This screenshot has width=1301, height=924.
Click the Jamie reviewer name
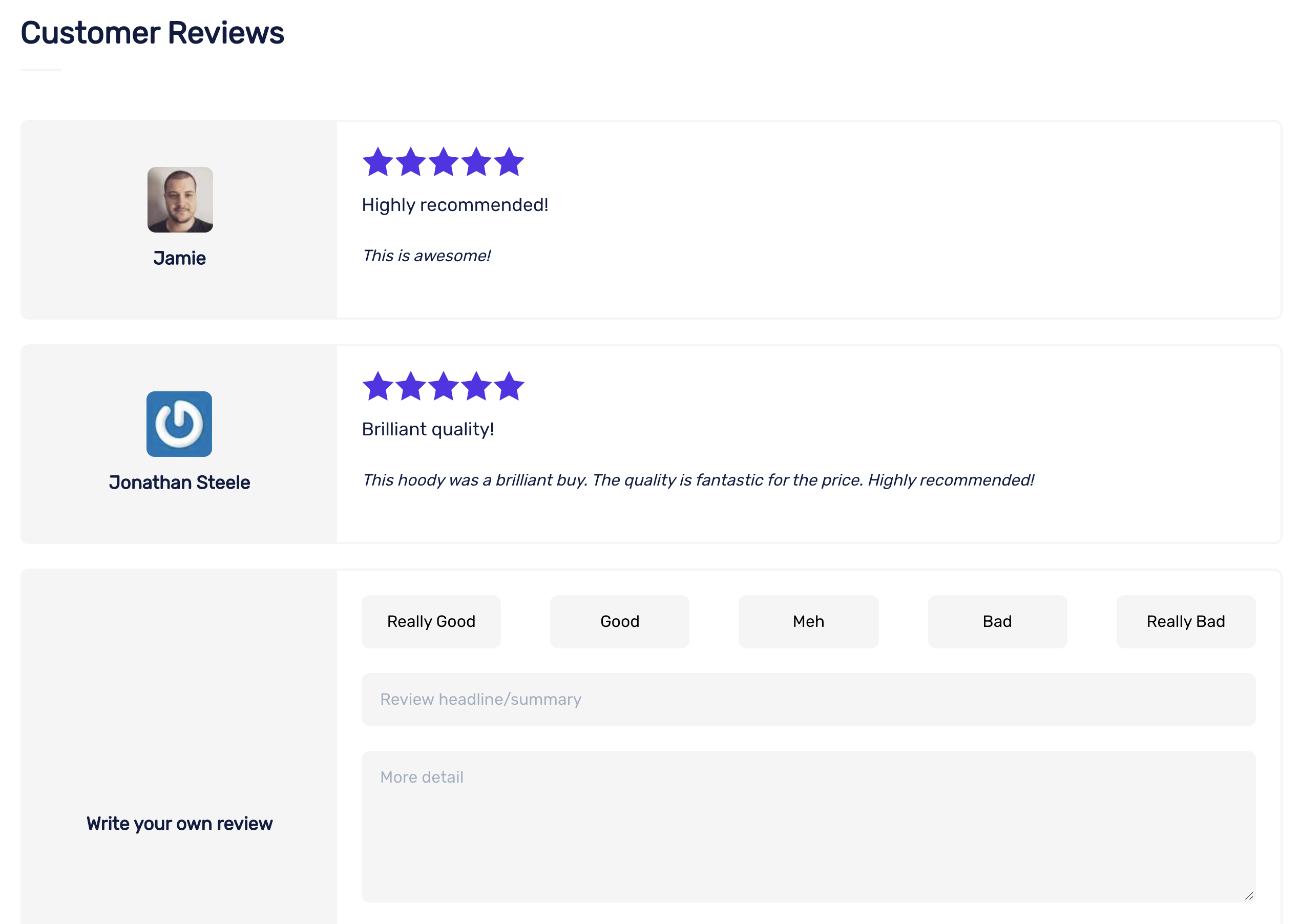coord(180,258)
